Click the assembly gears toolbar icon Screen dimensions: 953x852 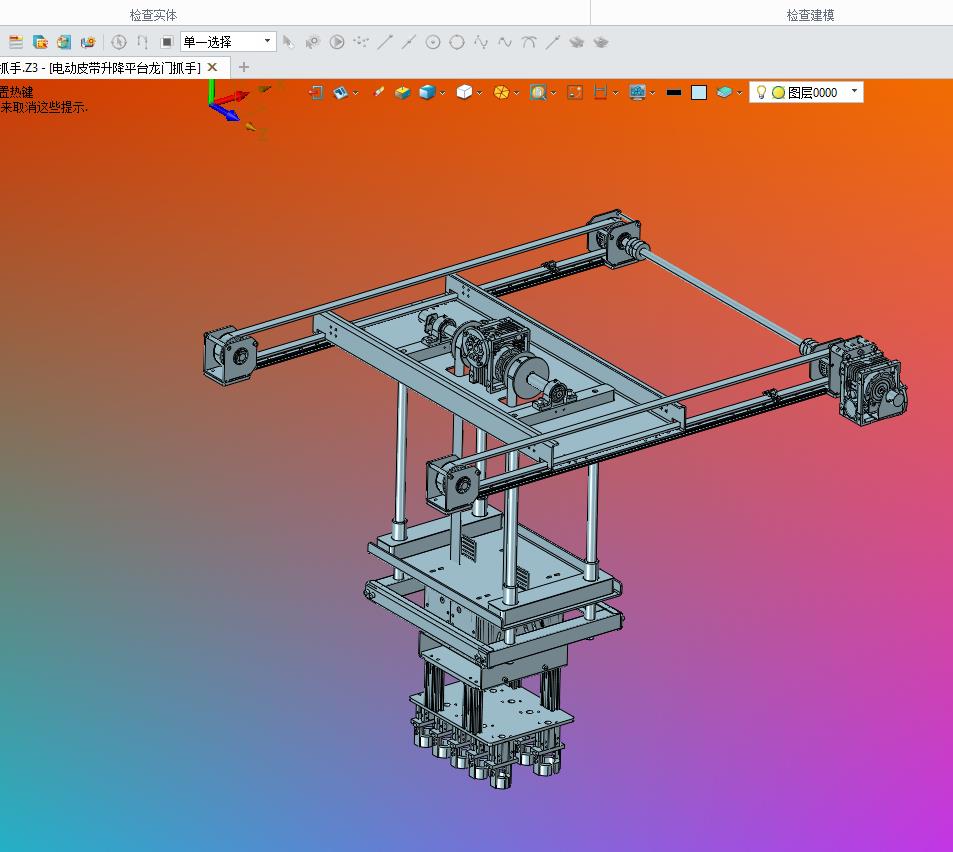click(88, 42)
